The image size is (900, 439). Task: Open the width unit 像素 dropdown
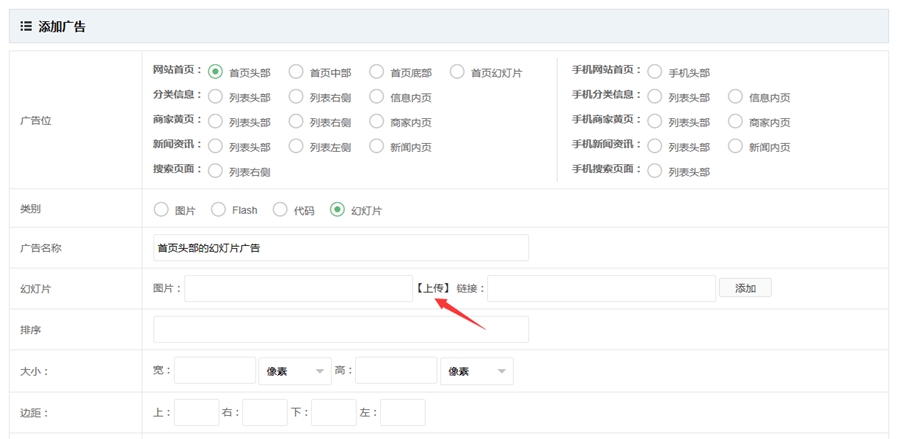click(294, 371)
